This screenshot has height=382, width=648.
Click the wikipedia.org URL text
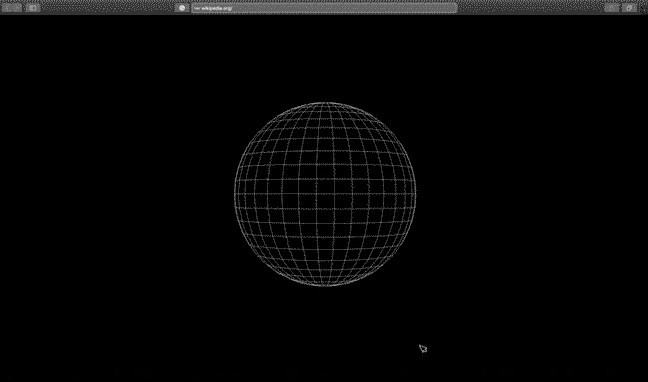point(216,8)
